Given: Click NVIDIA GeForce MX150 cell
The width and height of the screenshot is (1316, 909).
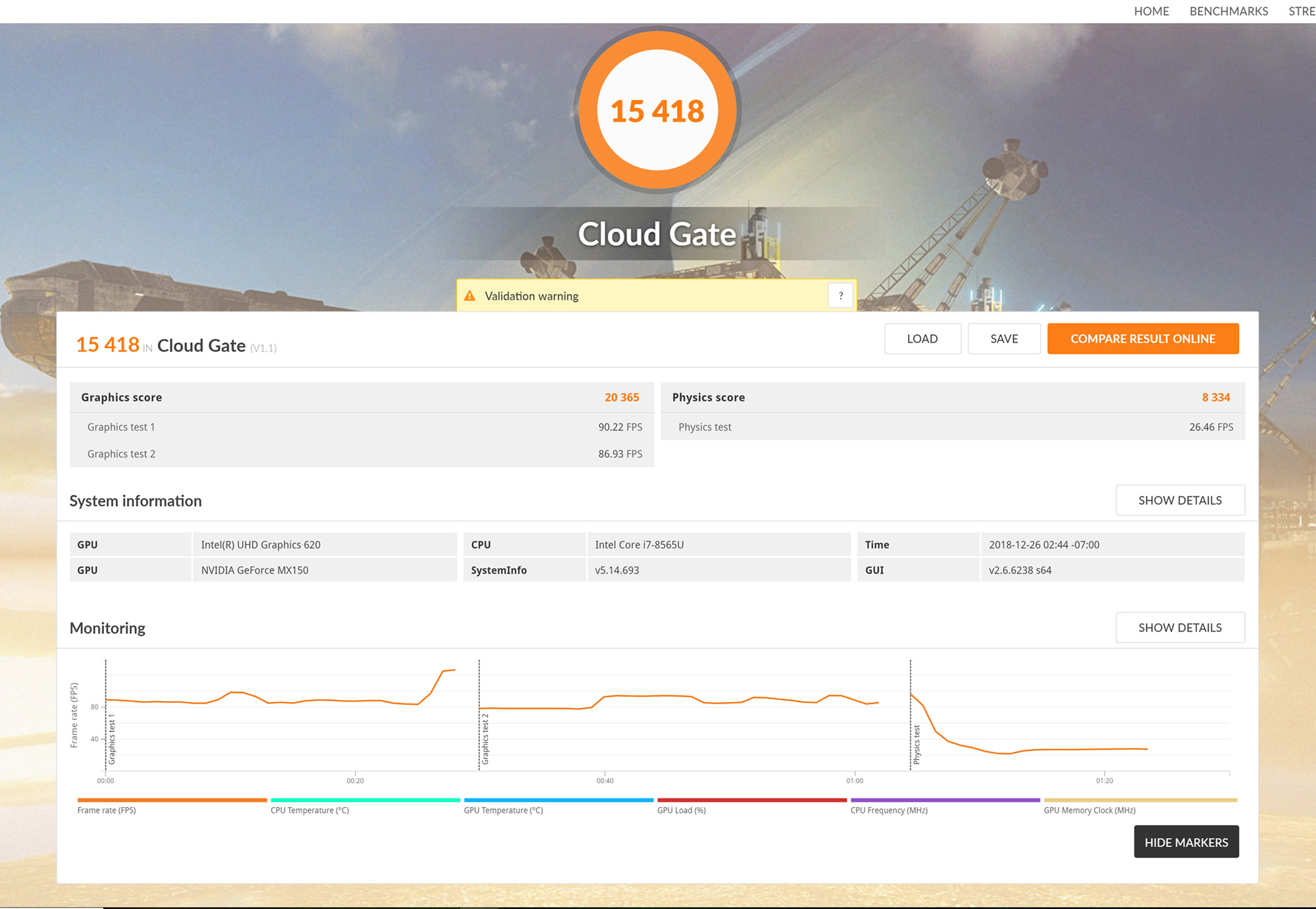Looking at the screenshot, I should pyautogui.click(x=324, y=570).
